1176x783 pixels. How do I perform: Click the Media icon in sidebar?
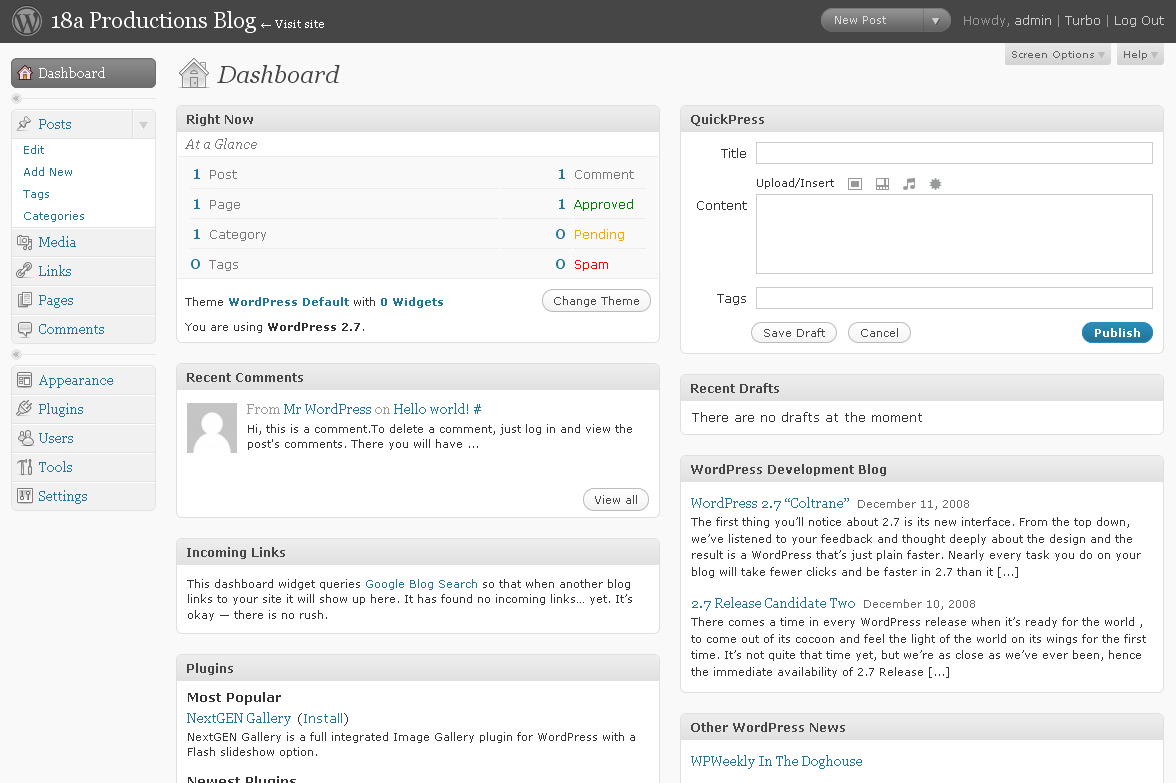pos(25,242)
